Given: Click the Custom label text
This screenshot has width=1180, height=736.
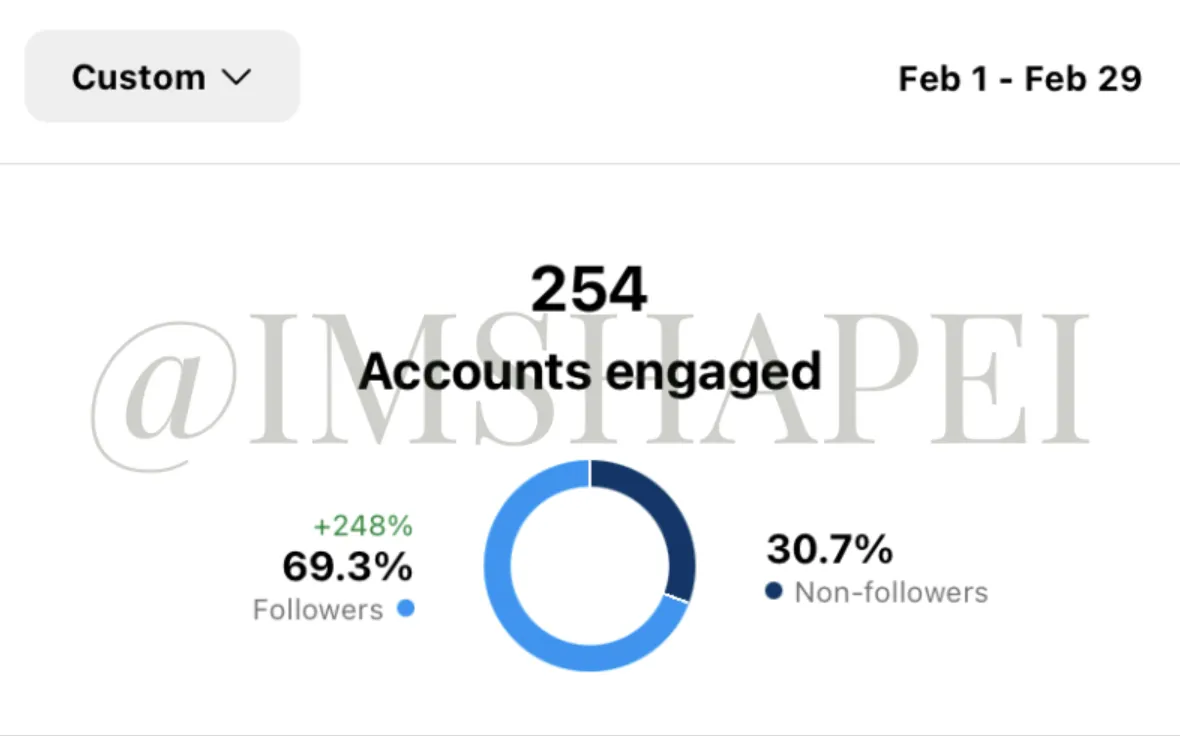Looking at the screenshot, I should (138, 78).
